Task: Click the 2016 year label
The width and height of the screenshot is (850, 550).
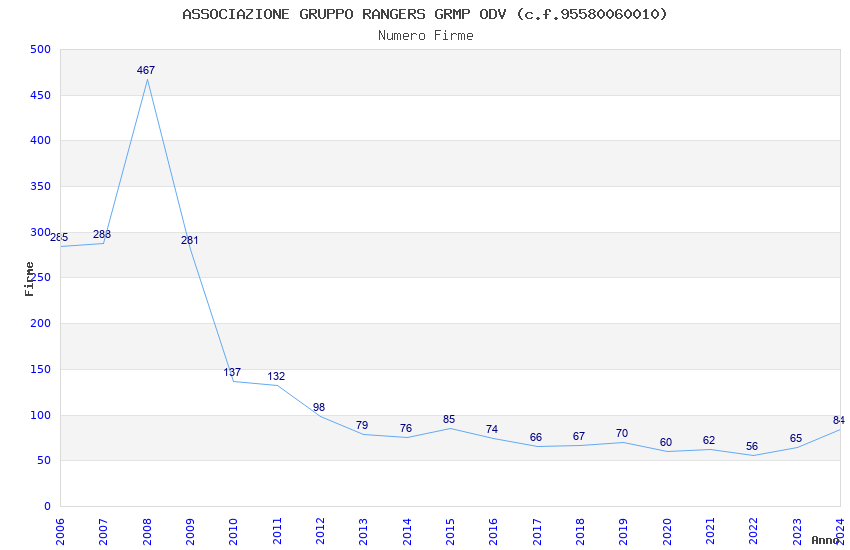Action: [x=494, y=532]
